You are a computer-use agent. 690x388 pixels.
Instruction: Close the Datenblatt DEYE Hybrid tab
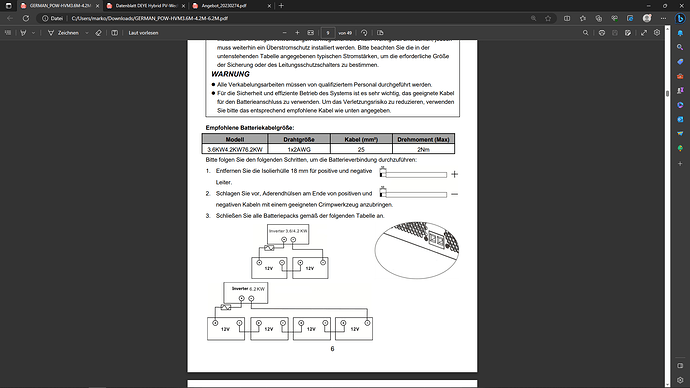click(x=184, y=6)
